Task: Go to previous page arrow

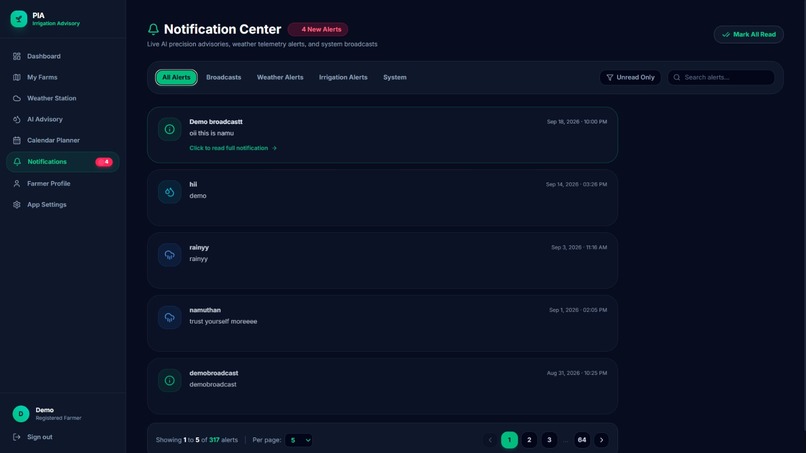Action: coord(490,440)
